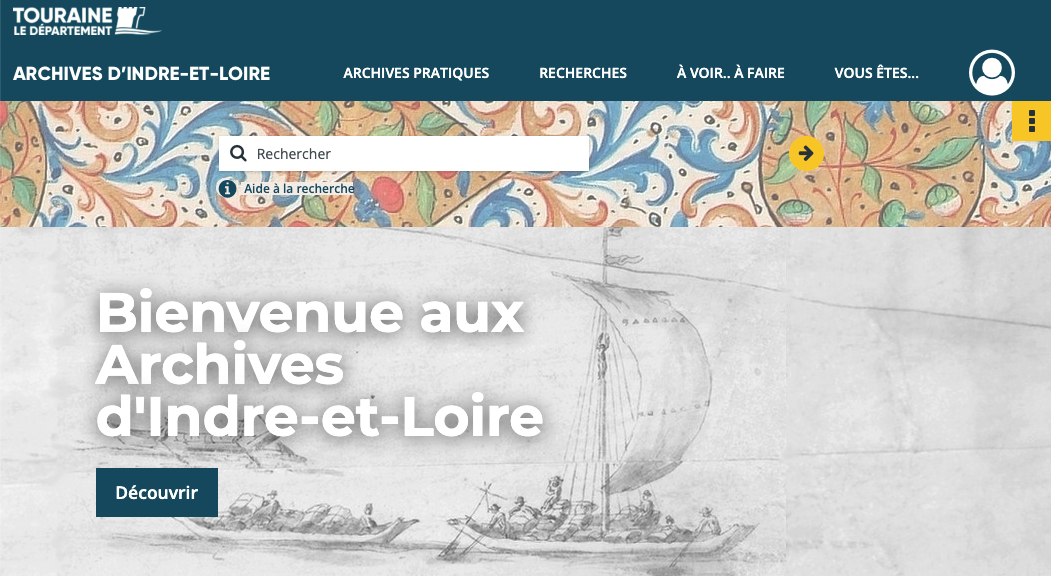Click the info icon beside Aide à la recherche
The image size is (1051, 576).
(x=227, y=188)
